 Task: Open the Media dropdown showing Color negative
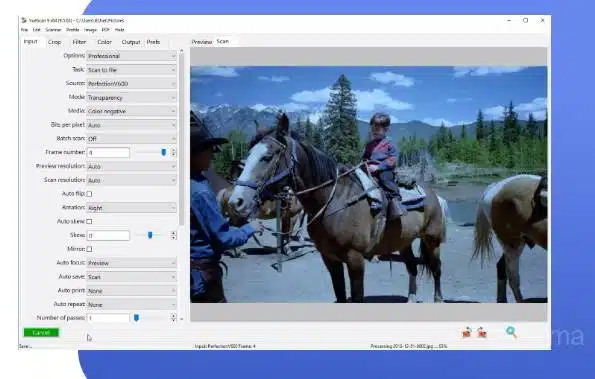click(x=131, y=111)
